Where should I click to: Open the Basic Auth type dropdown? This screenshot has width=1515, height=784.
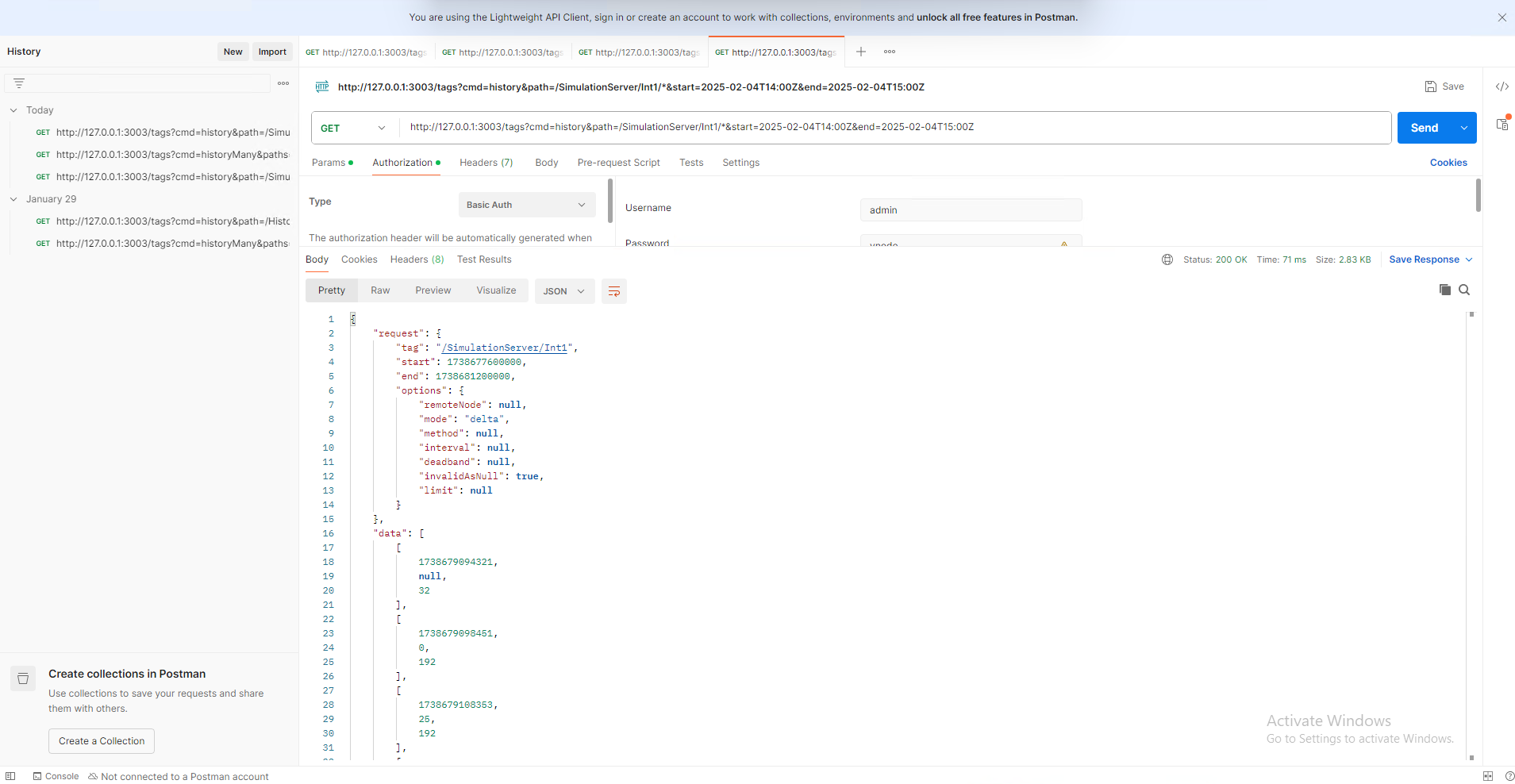(527, 205)
